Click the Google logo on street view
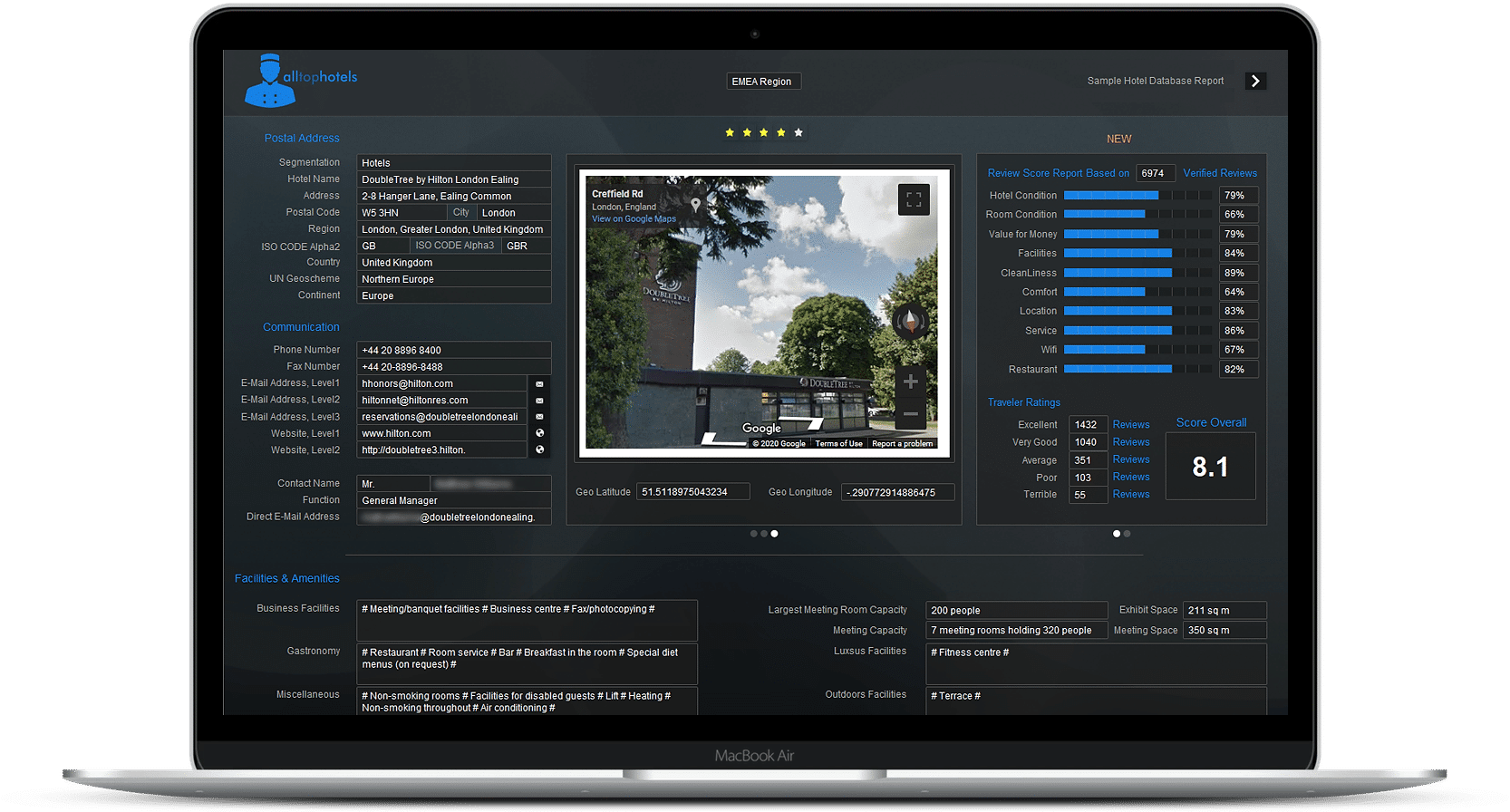 point(761,429)
